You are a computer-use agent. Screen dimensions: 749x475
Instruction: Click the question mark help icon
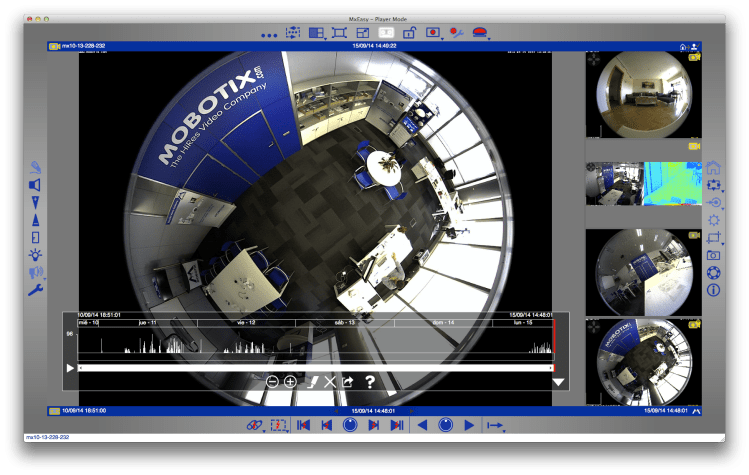(370, 382)
